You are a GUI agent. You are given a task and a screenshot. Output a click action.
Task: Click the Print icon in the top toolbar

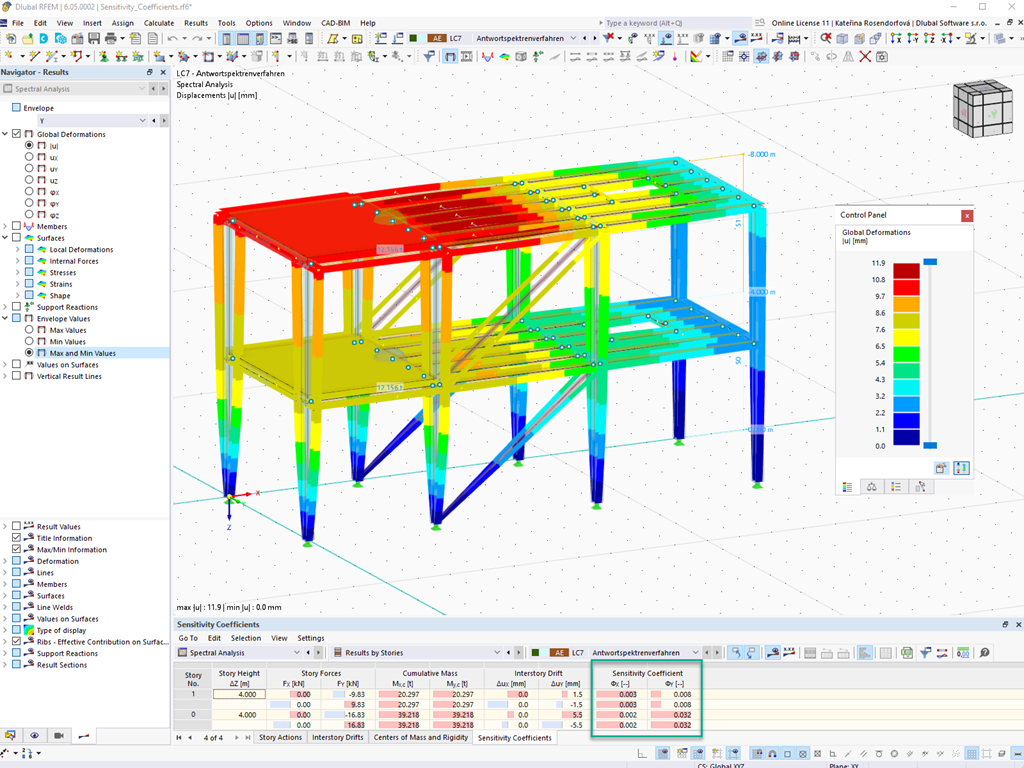coord(111,39)
